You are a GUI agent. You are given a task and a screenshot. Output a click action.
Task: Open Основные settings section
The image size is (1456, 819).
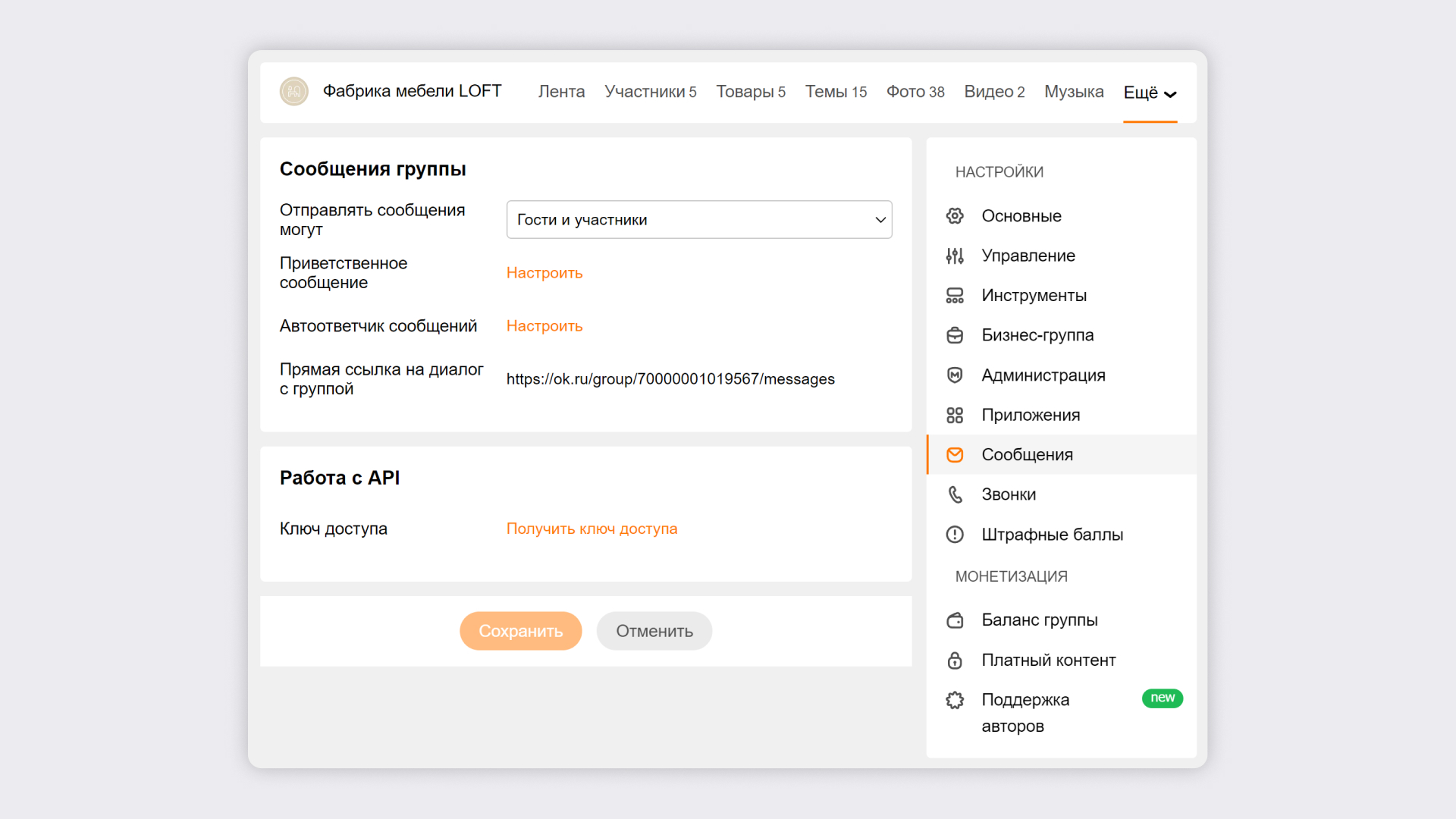point(1020,215)
